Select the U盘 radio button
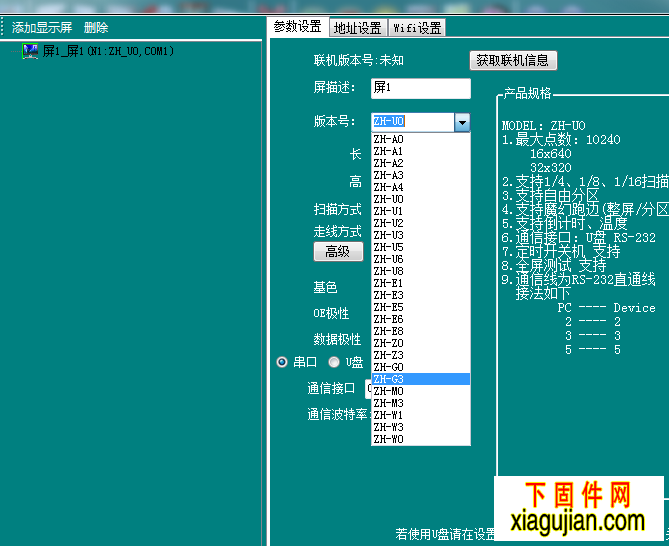Image resolution: width=669 pixels, height=546 pixels. tap(334, 363)
